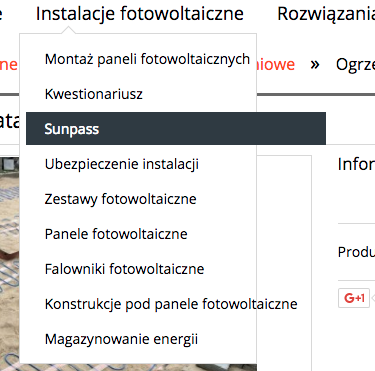Click the red breadcrumb link ending 'niowe'
Screen dimensions: 375x371
pos(276,64)
